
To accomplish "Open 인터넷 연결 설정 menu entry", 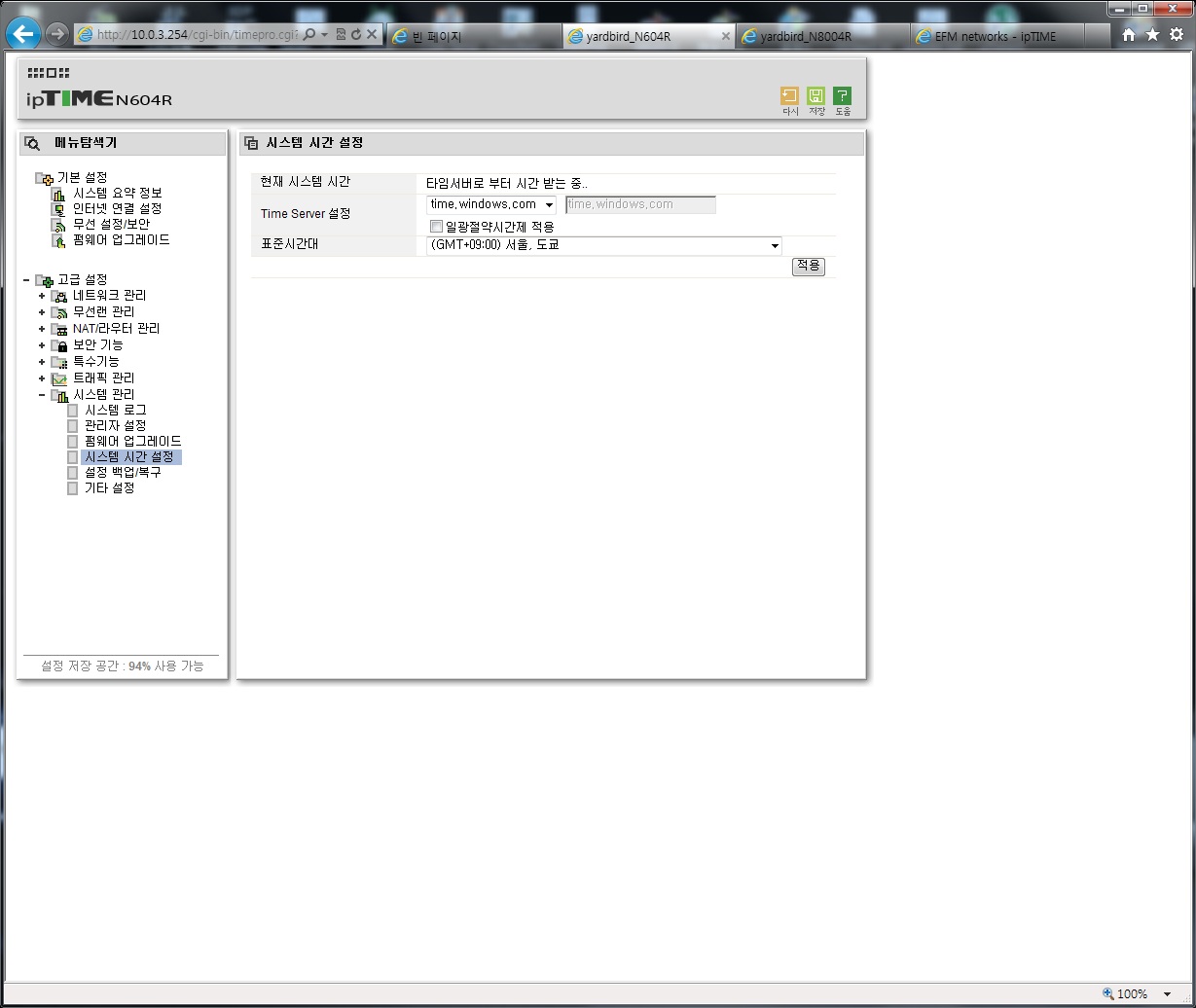I will click(117, 208).
